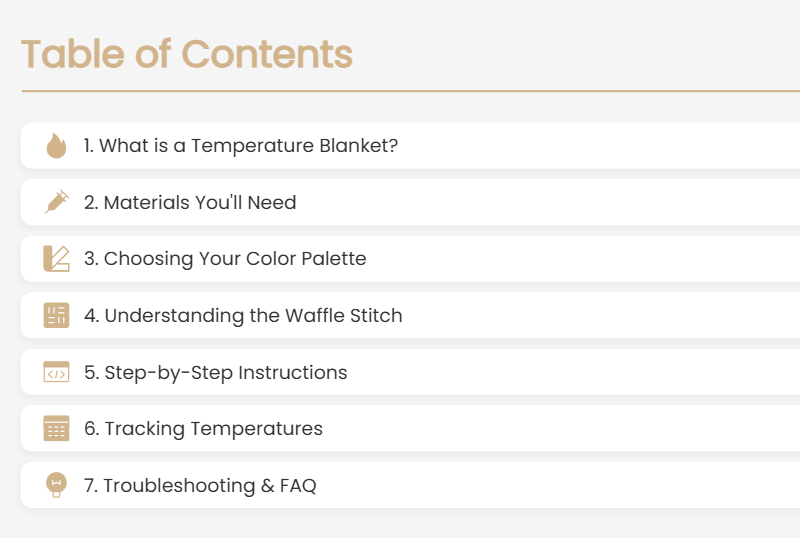Viewport: 800px width, 538px height.
Task: Click the flame icon beside Temperature Blanket entry
Action: (56, 145)
